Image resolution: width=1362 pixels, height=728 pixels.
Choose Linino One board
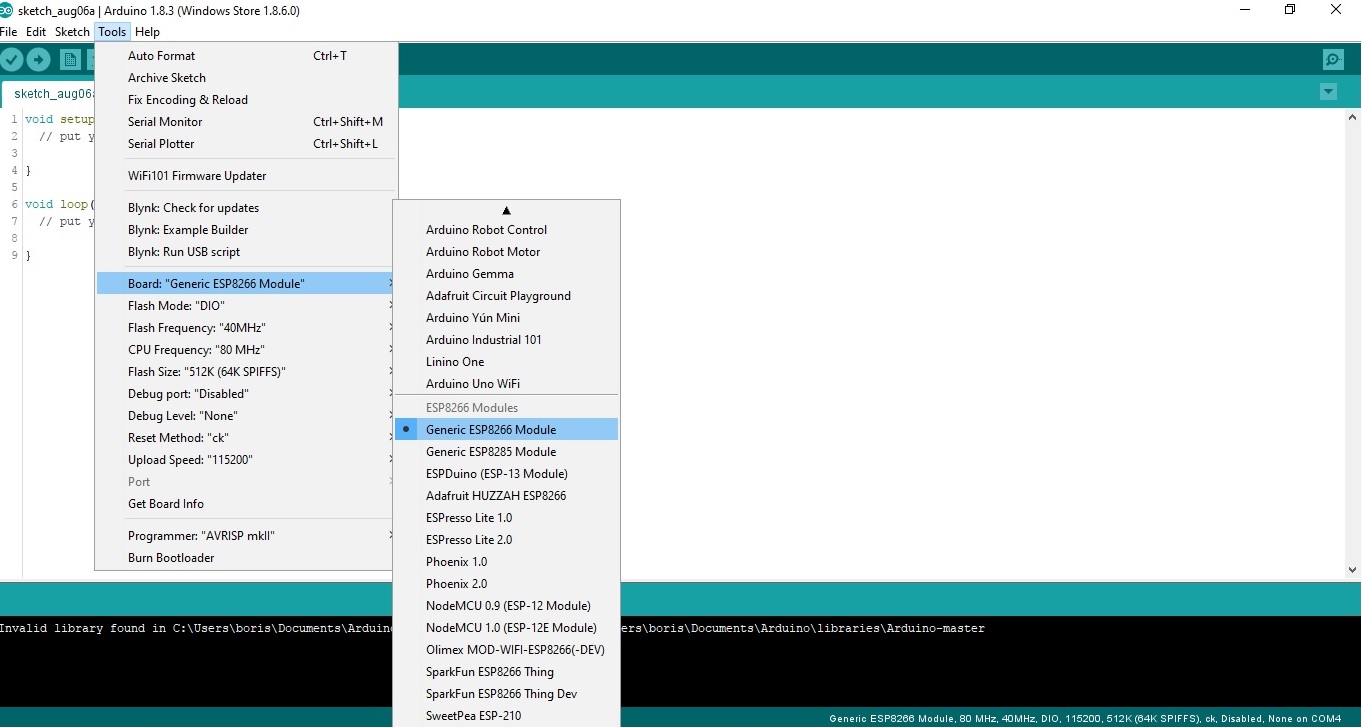click(506, 362)
